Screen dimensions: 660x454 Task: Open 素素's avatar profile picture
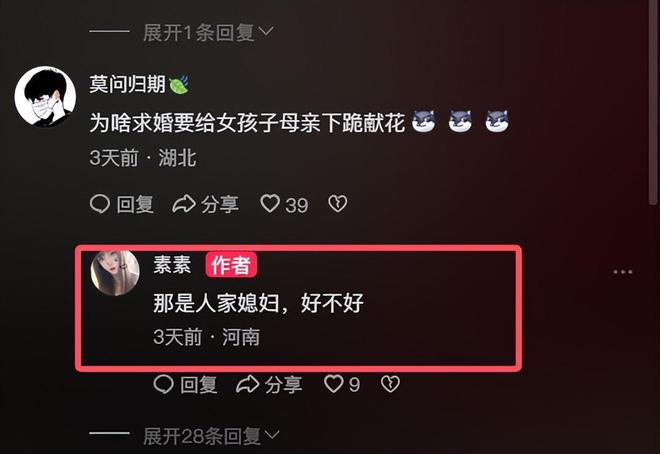(x=115, y=273)
